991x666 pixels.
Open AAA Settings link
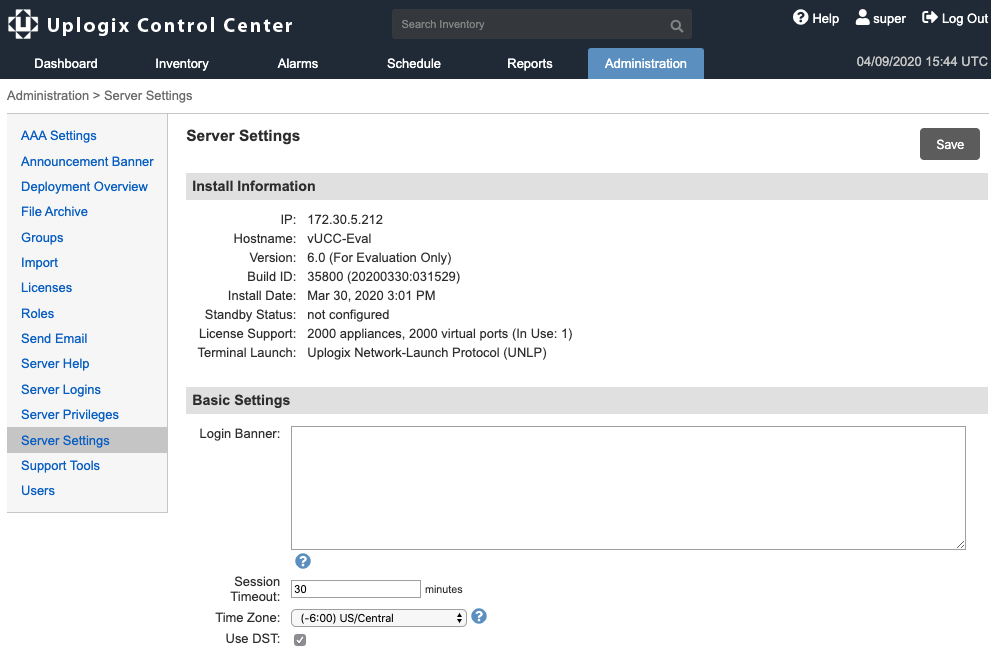59,136
